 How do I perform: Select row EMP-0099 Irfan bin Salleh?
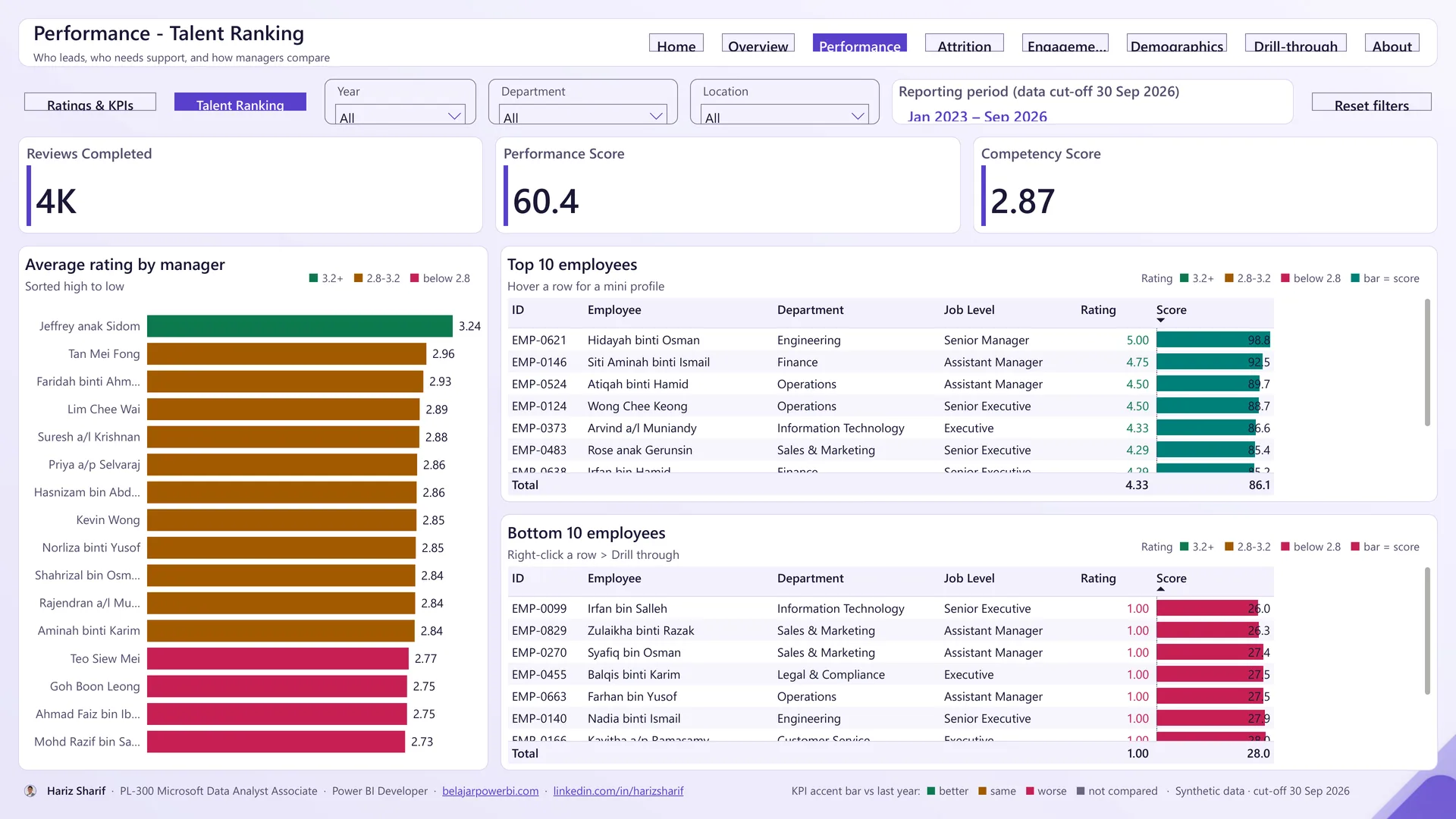[890, 609]
